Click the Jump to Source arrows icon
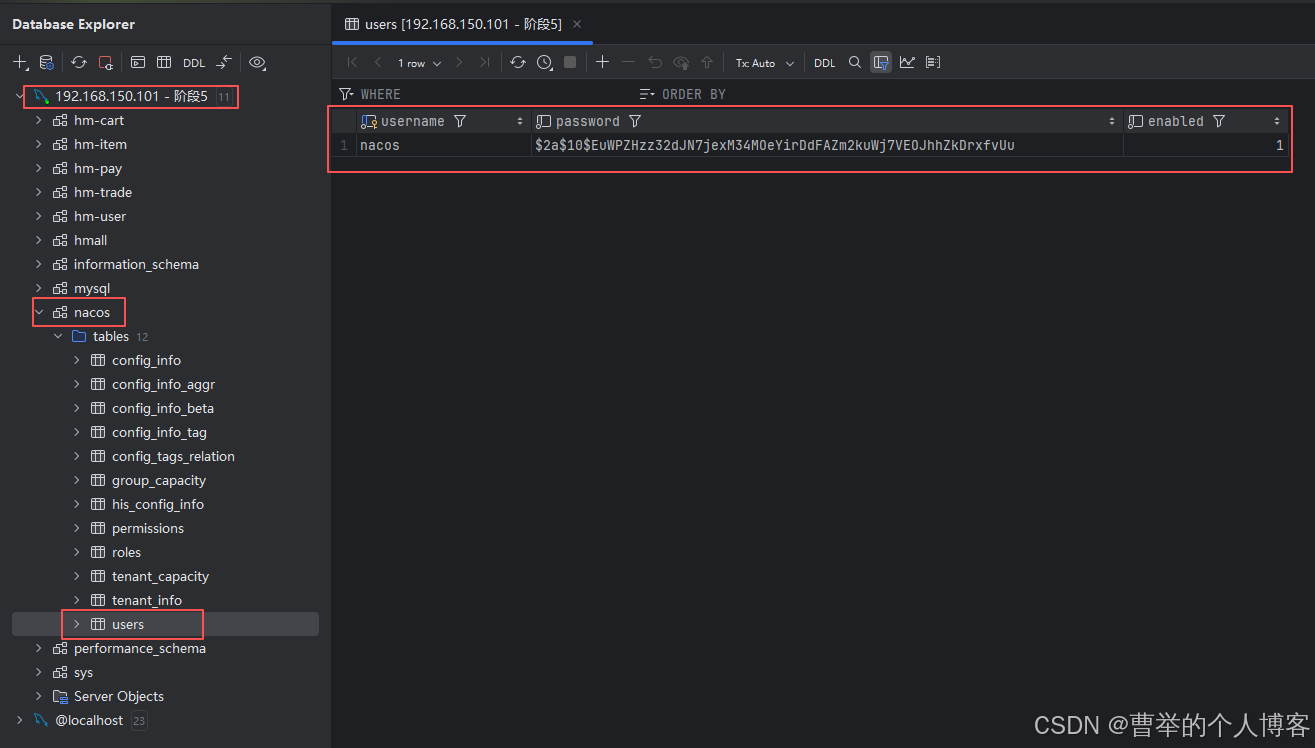This screenshot has height=748, width=1315. tap(224, 62)
